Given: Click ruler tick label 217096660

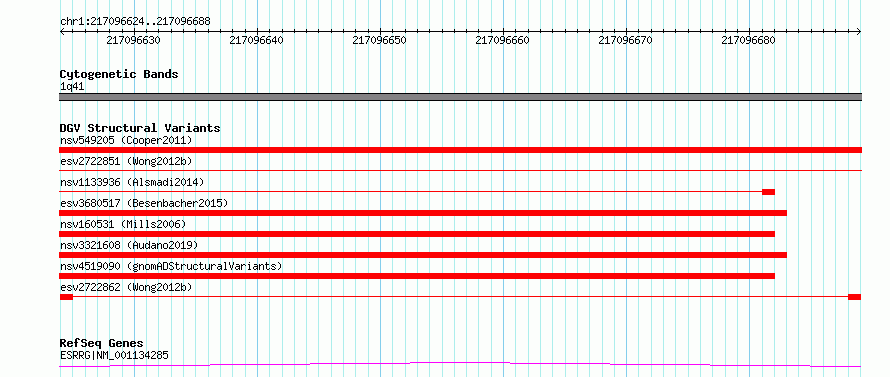Looking at the screenshot, I should pyautogui.click(x=503, y=40).
